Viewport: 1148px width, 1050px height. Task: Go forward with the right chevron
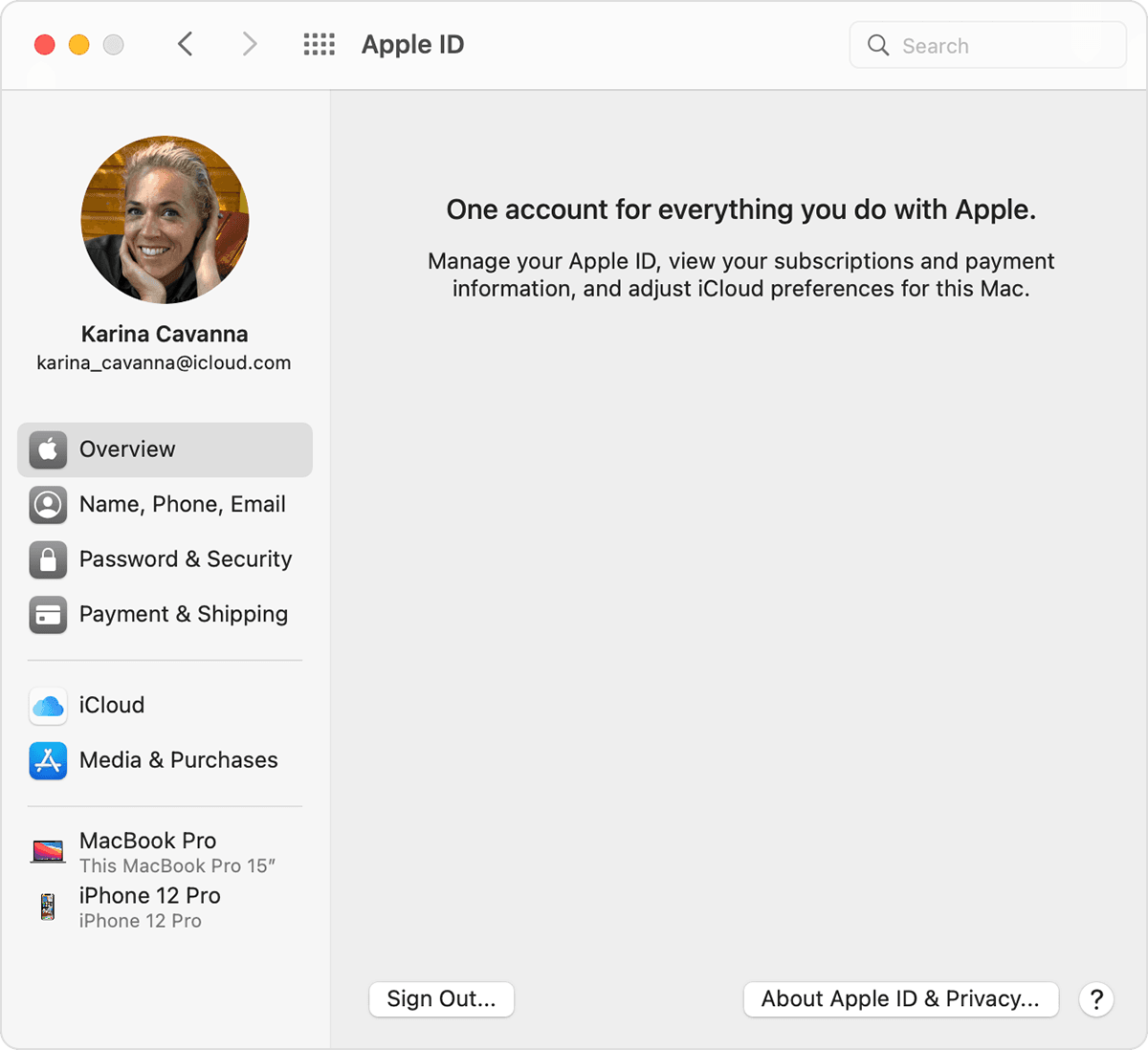pos(250,44)
